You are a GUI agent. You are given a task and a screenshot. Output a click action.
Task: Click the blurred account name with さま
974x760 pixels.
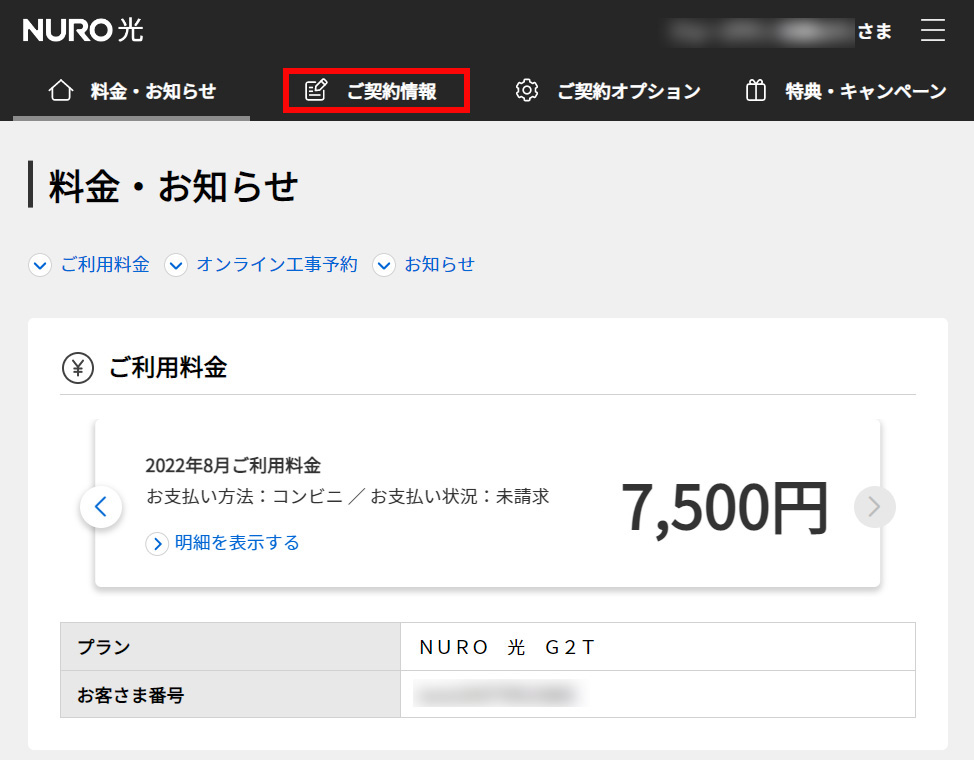point(778,31)
